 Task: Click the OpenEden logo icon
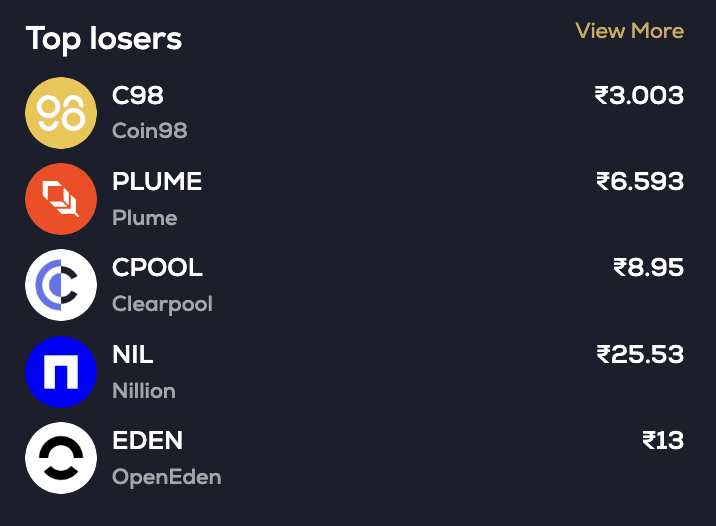pos(60,457)
